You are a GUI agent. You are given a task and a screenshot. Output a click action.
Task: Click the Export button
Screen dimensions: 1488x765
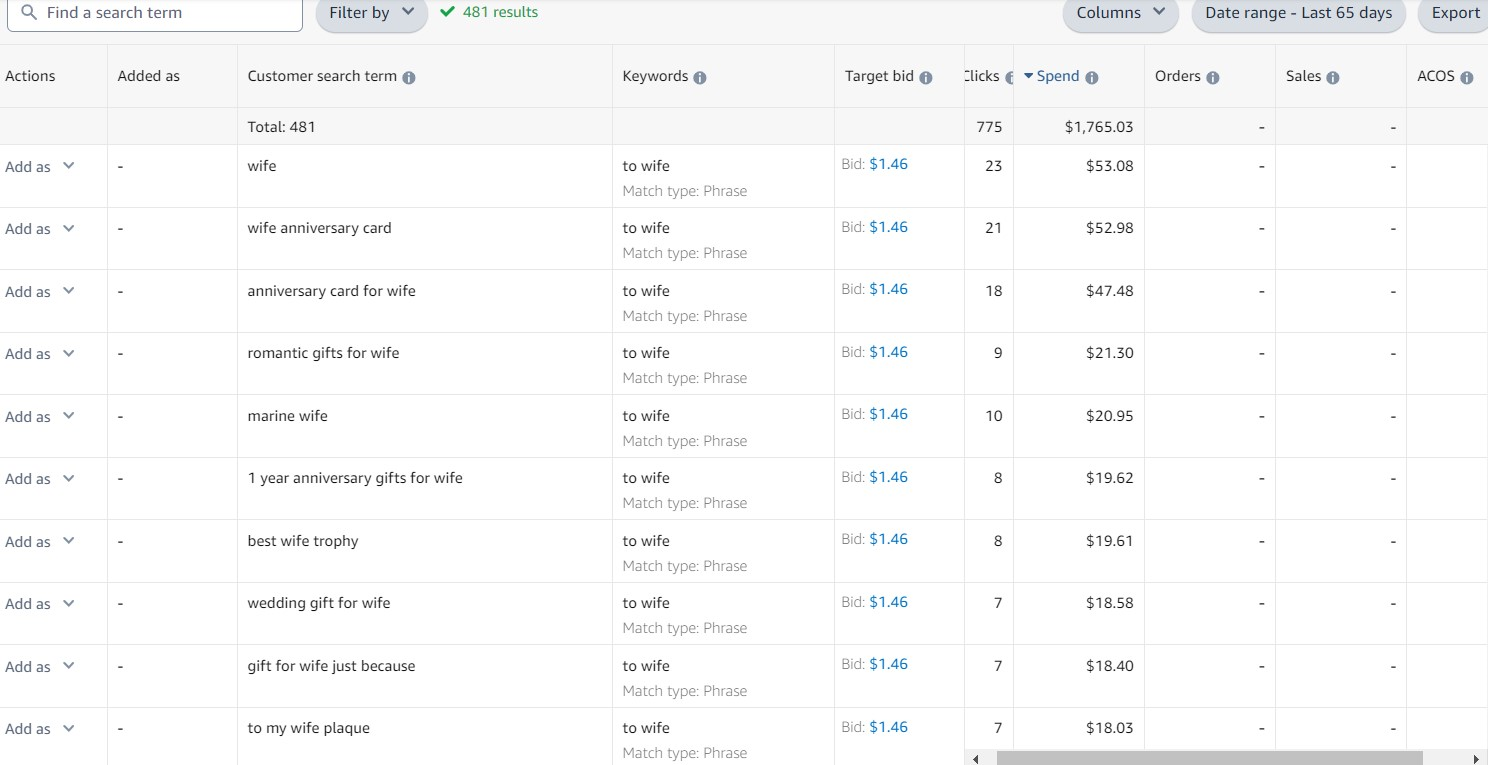pyautogui.click(x=1455, y=13)
